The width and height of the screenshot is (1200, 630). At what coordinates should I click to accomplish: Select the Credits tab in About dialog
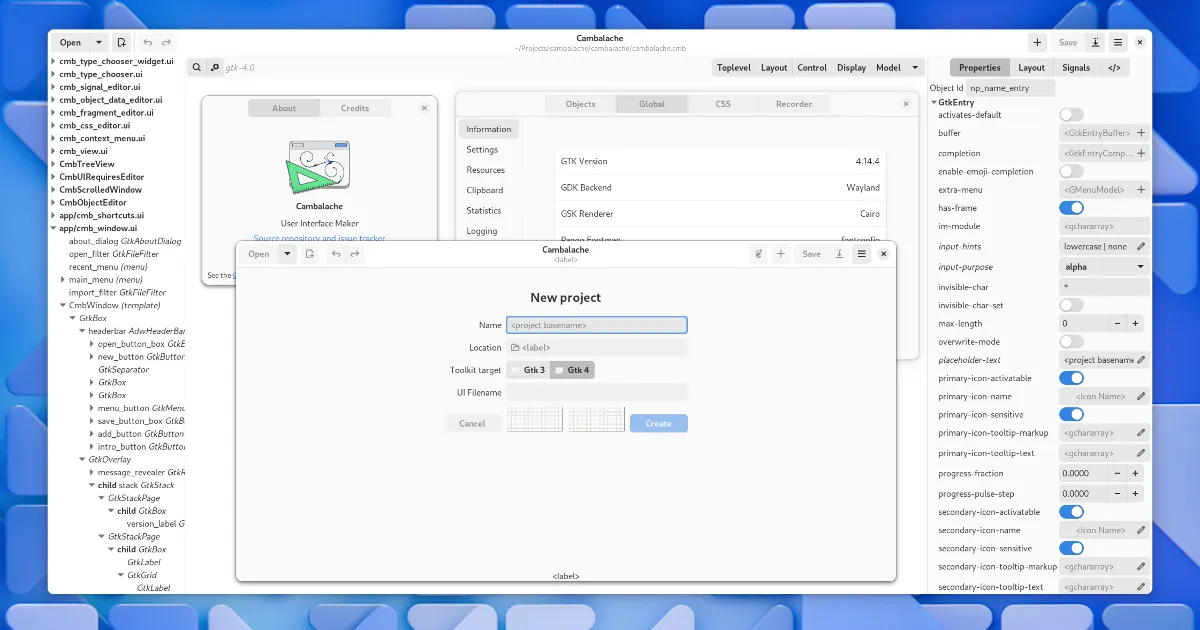[354, 108]
